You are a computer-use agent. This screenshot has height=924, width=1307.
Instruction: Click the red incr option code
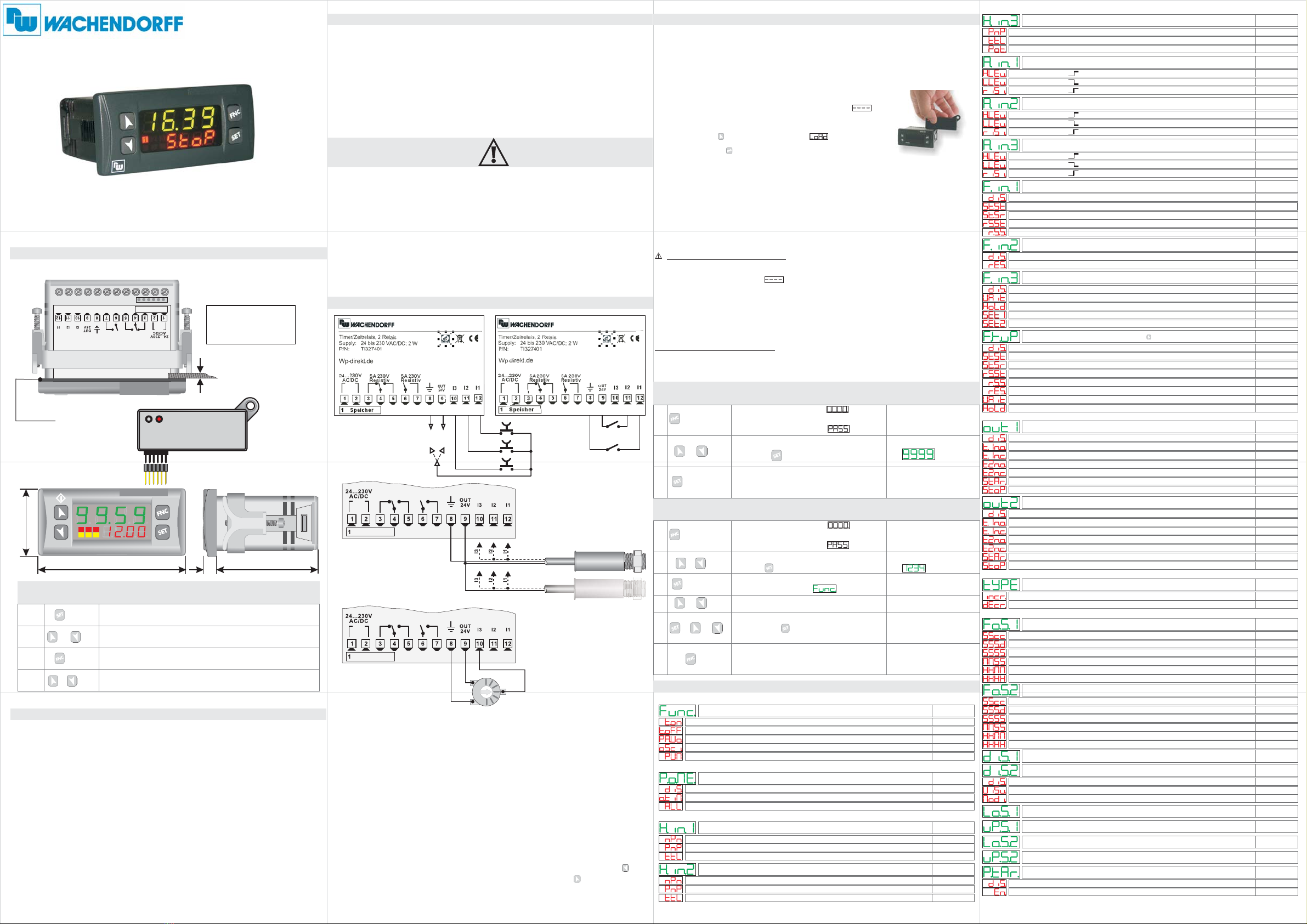[x=994, y=597]
